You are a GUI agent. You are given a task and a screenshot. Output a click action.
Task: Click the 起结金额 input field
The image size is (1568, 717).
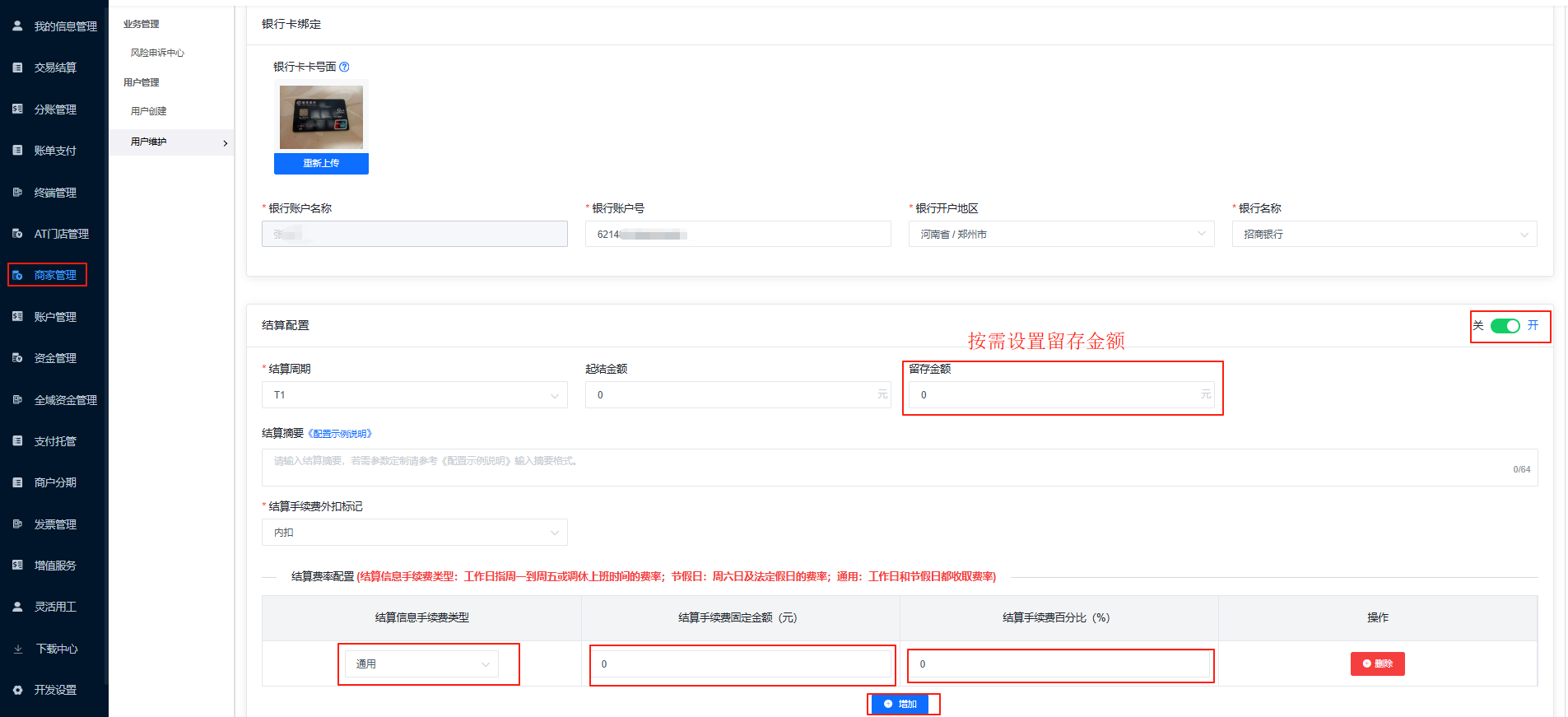[738, 395]
